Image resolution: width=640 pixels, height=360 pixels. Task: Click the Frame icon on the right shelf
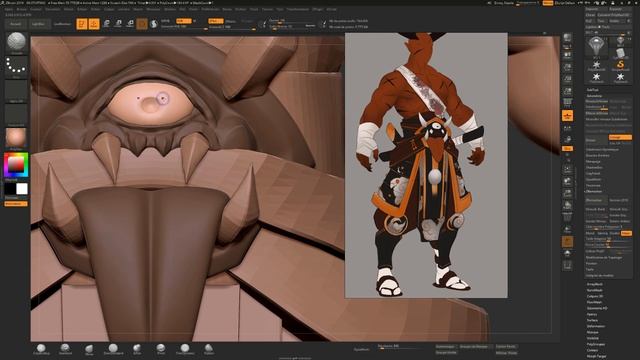pos(567,169)
